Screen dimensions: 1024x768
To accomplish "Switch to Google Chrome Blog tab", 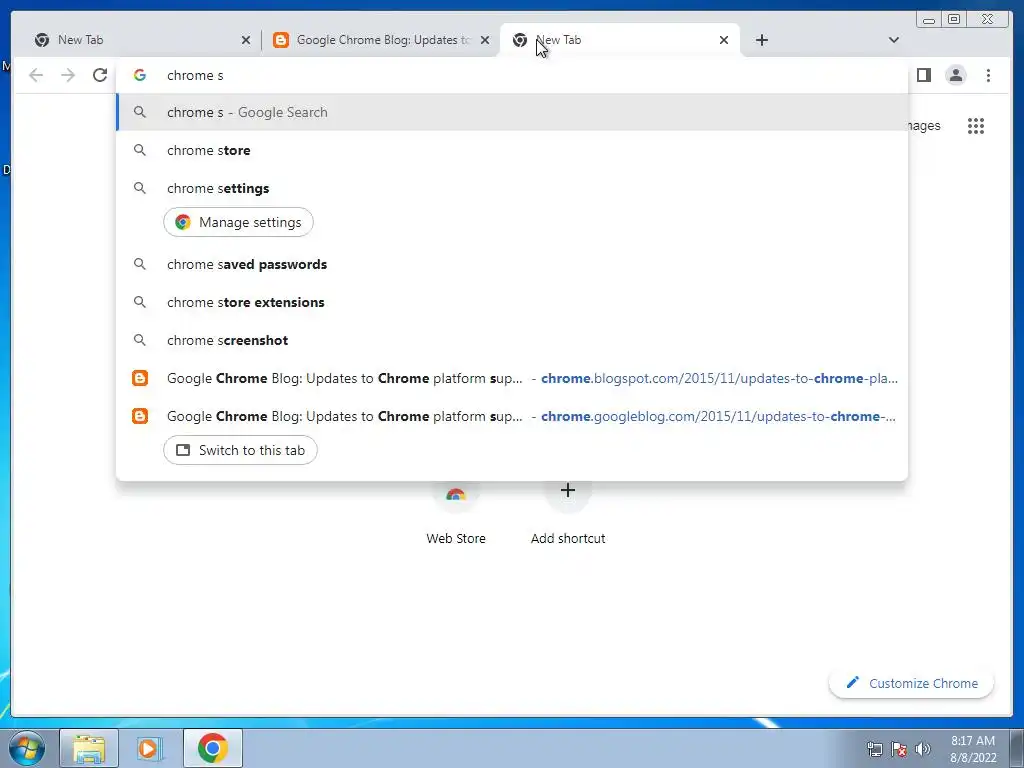I will (x=383, y=40).
